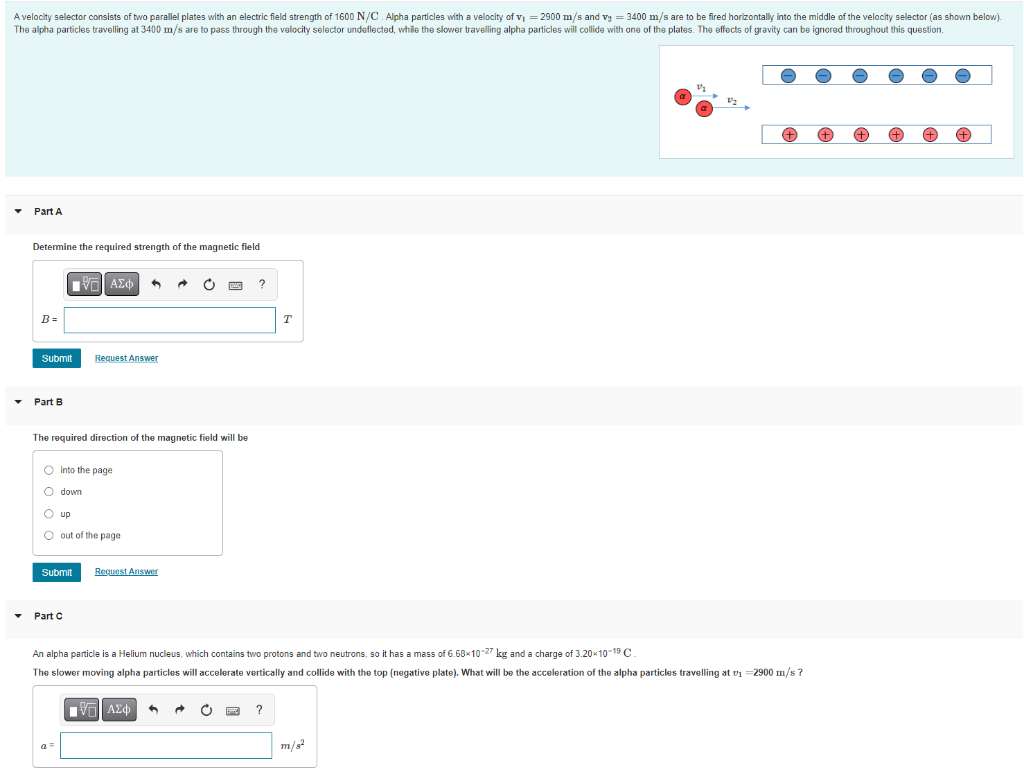Image resolution: width=1024 pixels, height=774 pixels.
Task: Open the Greek symbols ΑΣφ tool in Part A
Action: (x=122, y=284)
